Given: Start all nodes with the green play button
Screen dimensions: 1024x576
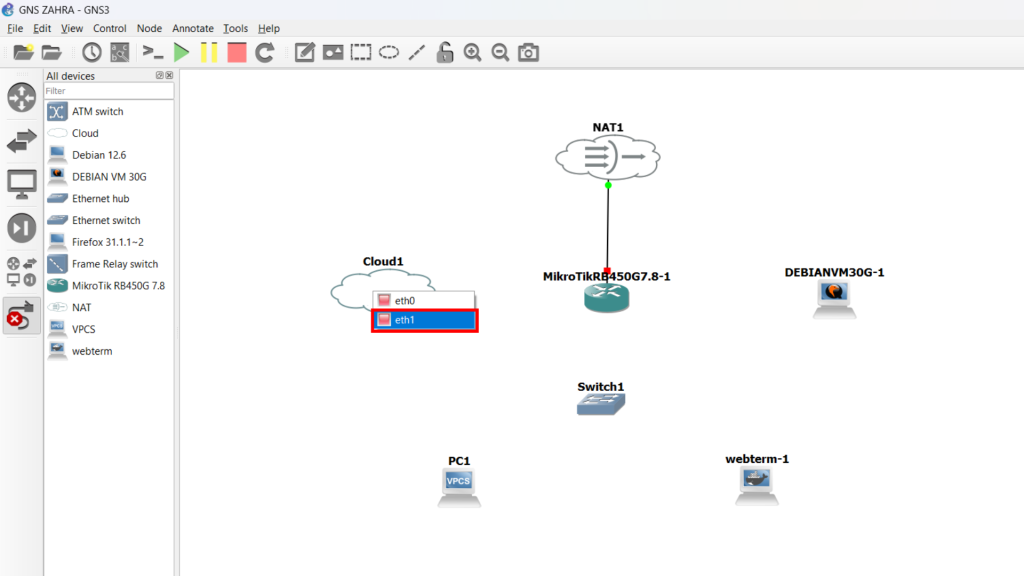Looking at the screenshot, I should 181,53.
